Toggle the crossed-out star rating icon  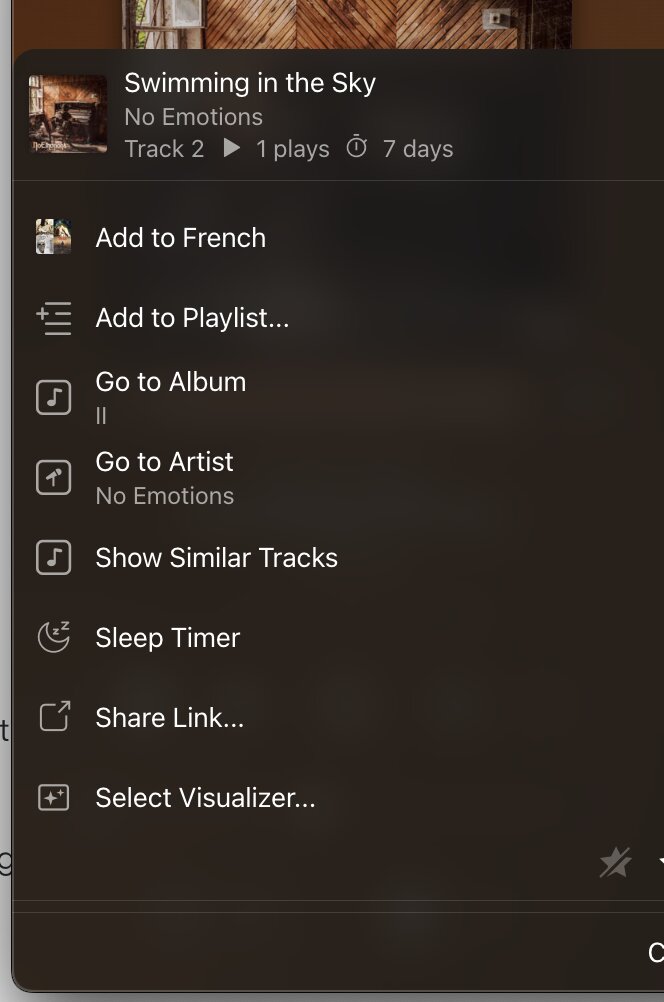point(615,862)
